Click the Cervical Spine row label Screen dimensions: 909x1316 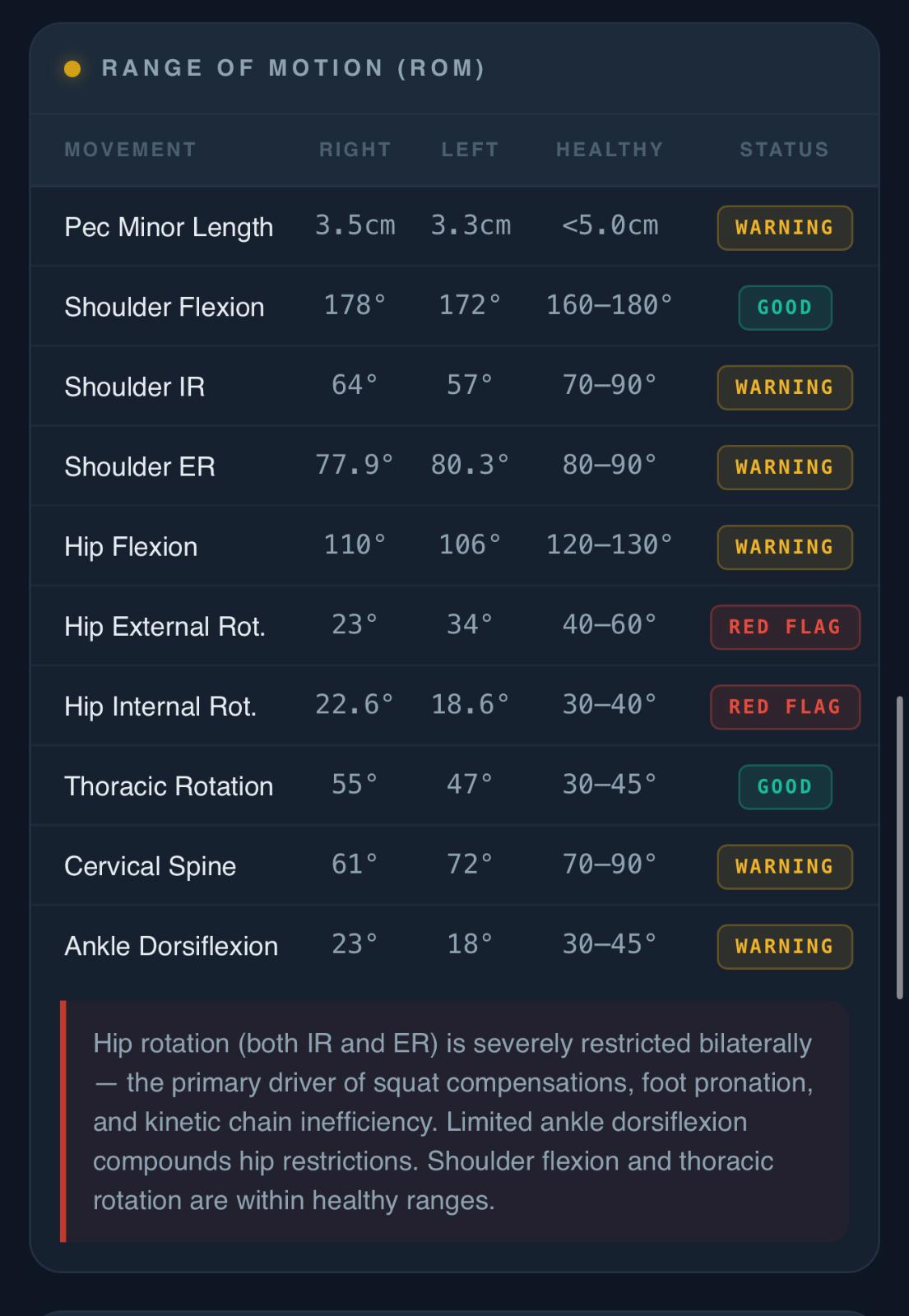[150, 866]
